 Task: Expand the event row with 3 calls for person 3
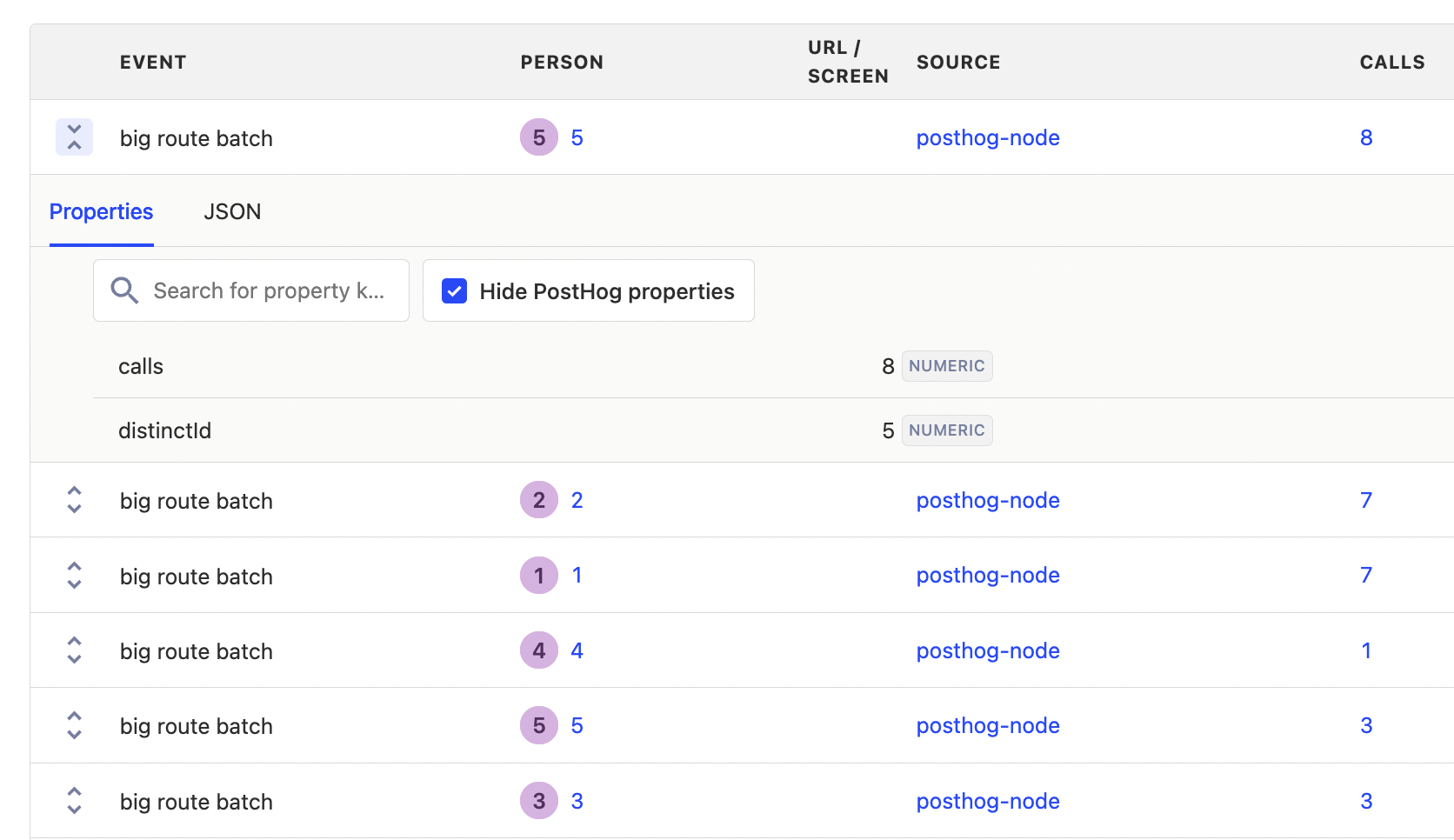point(74,801)
